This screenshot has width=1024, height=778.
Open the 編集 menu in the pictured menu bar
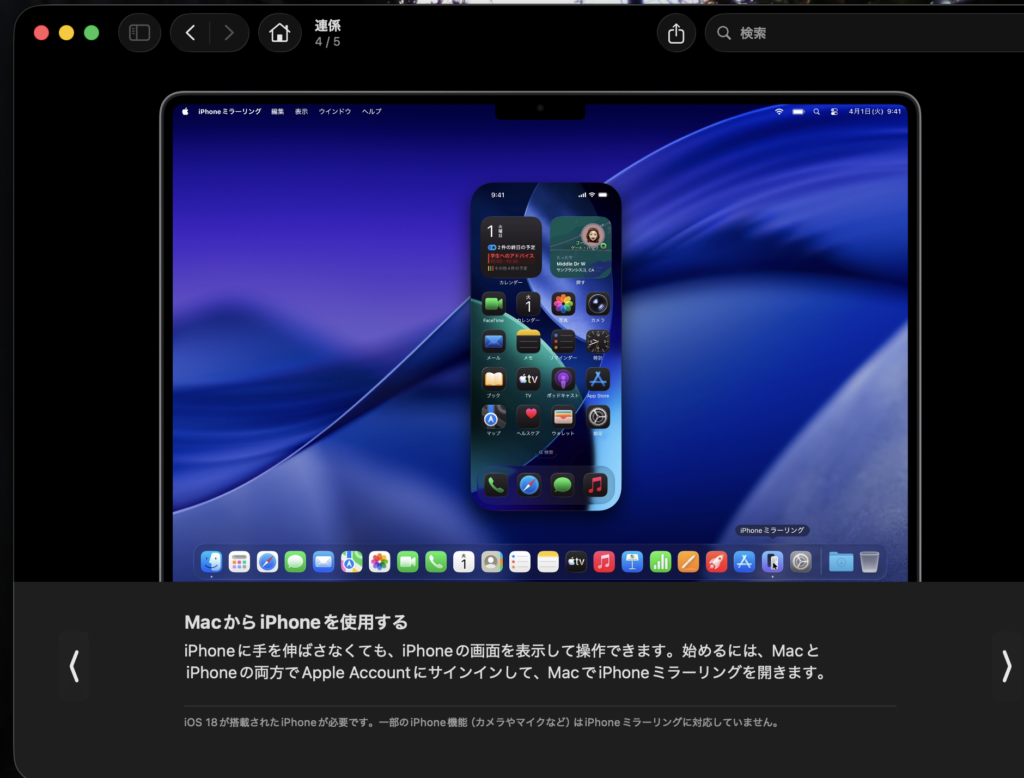pyautogui.click(x=278, y=111)
